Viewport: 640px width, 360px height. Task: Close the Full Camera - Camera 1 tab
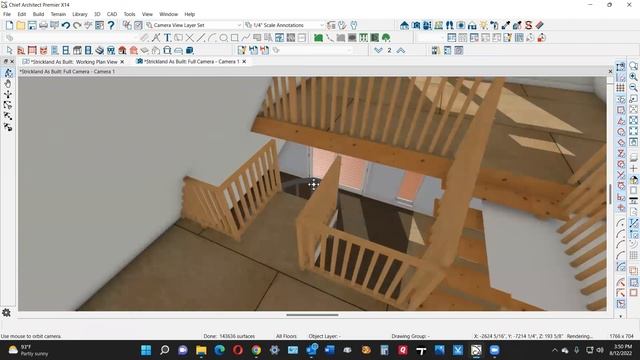tap(244, 62)
